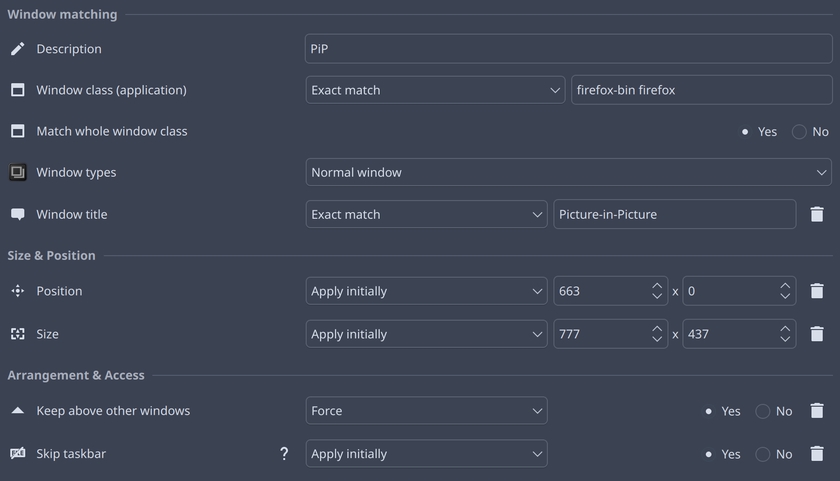Open the Window class match type dropdown
This screenshot has height=481, width=840.
coord(436,90)
